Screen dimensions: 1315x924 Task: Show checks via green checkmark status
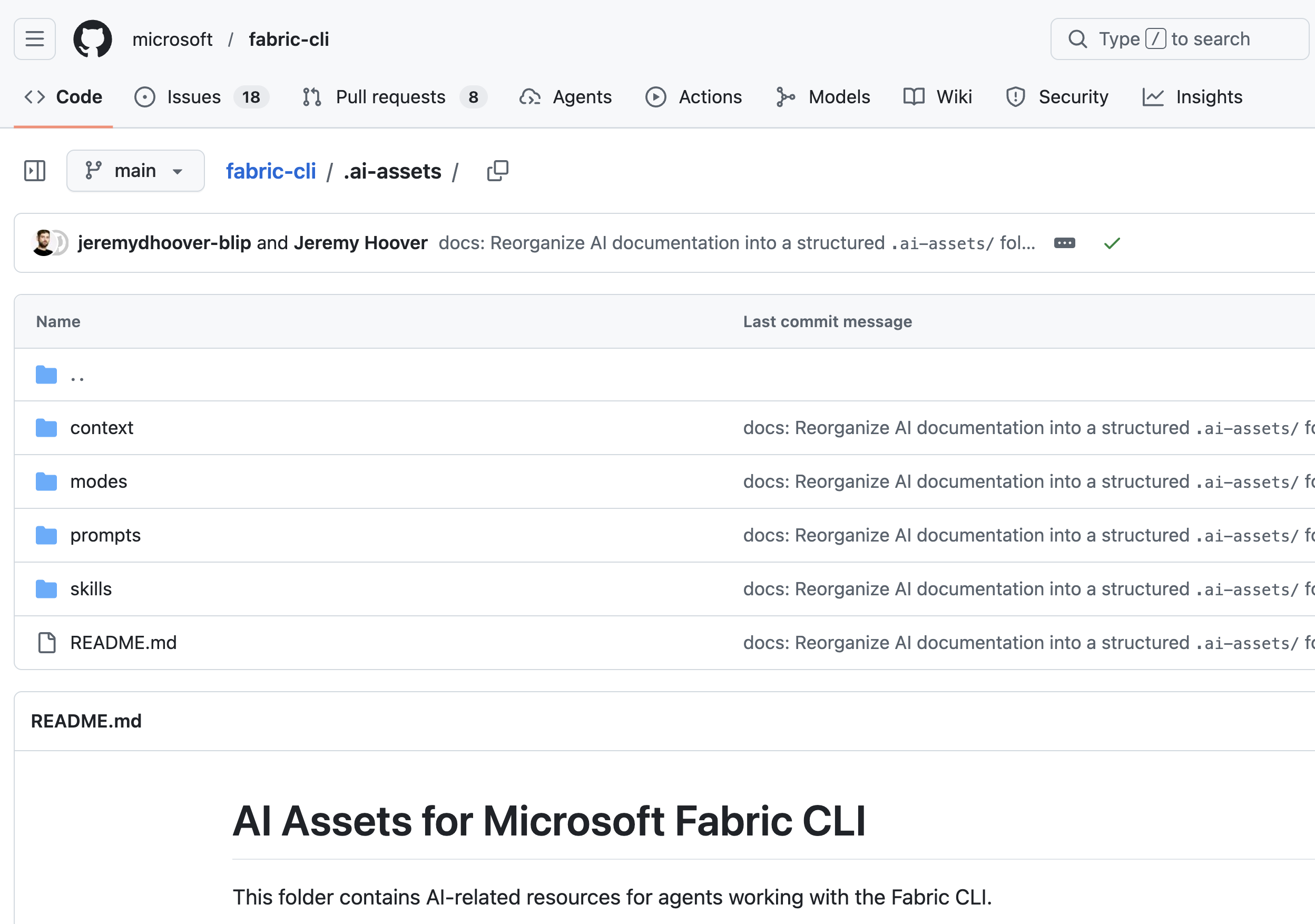click(1112, 243)
